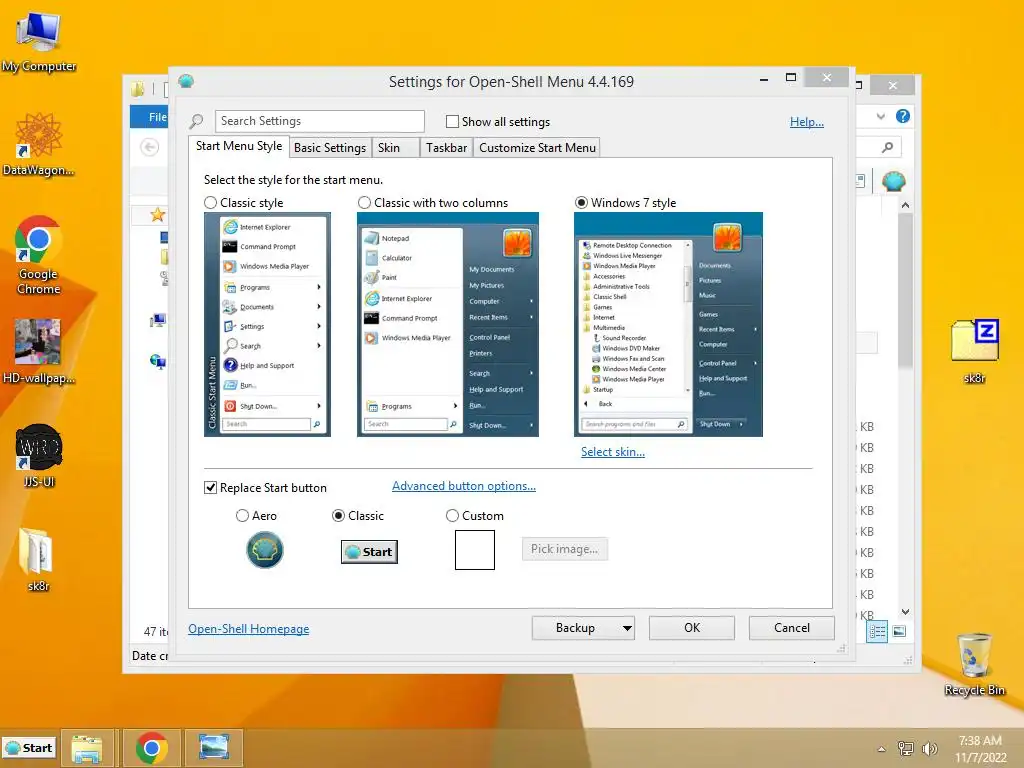Image resolution: width=1024 pixels, height=768 pixels.
Task: Open Advanced button options link
Action: (464, 486)
